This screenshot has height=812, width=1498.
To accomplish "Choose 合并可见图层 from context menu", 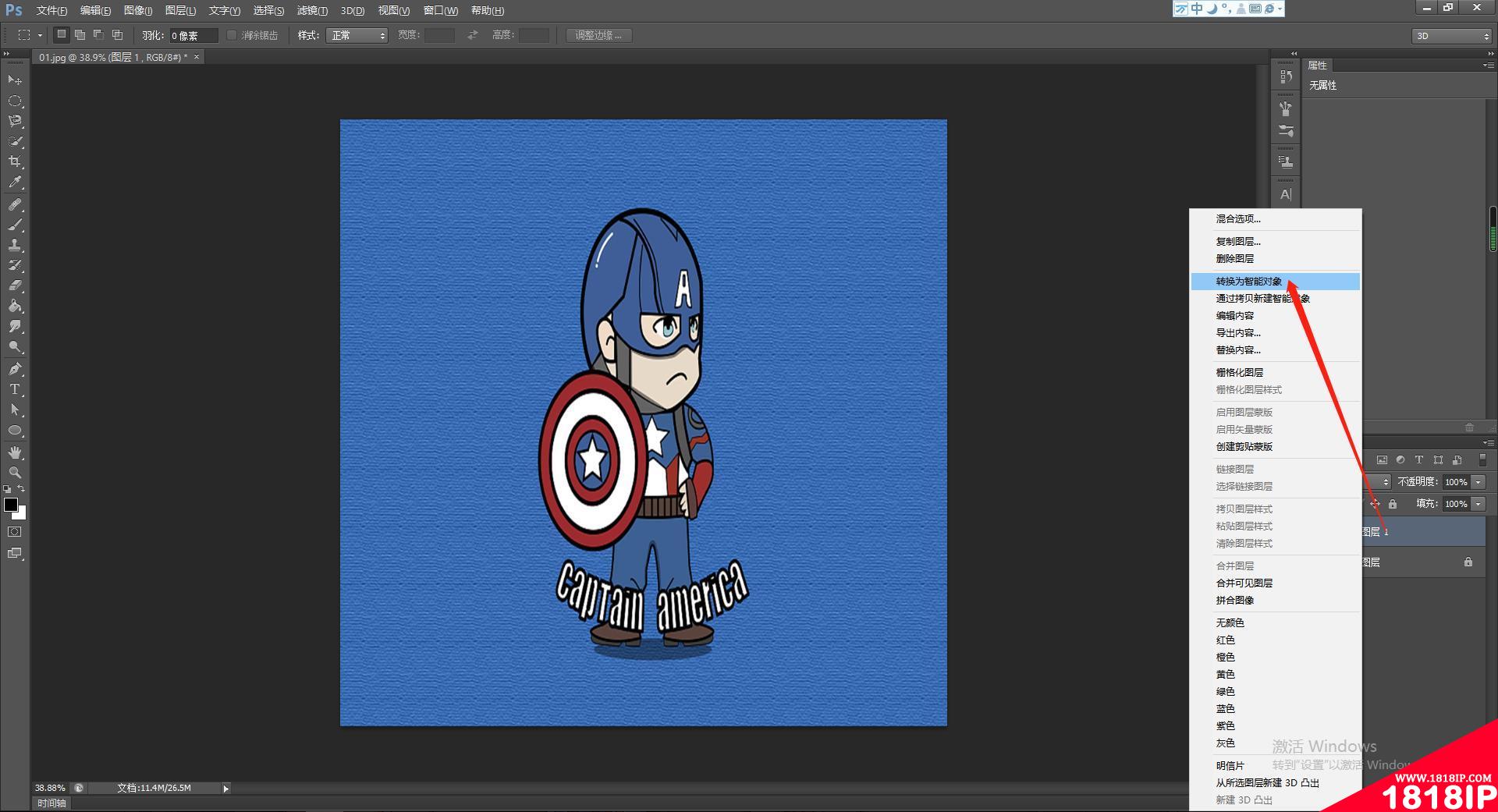I will point(1275,583).
